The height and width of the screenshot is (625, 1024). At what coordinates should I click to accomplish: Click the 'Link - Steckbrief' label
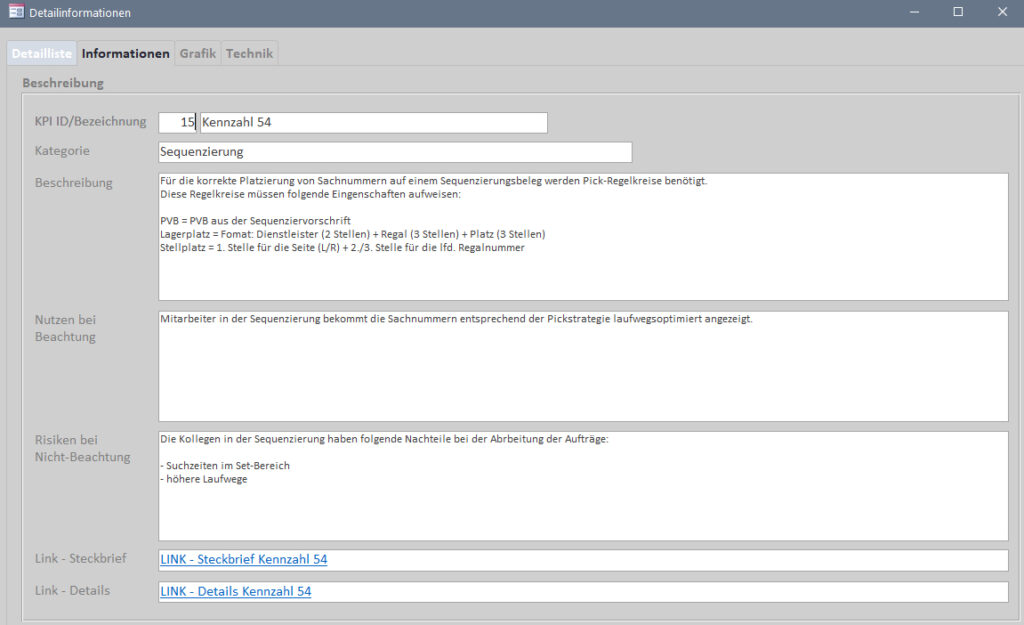[80, 558]
